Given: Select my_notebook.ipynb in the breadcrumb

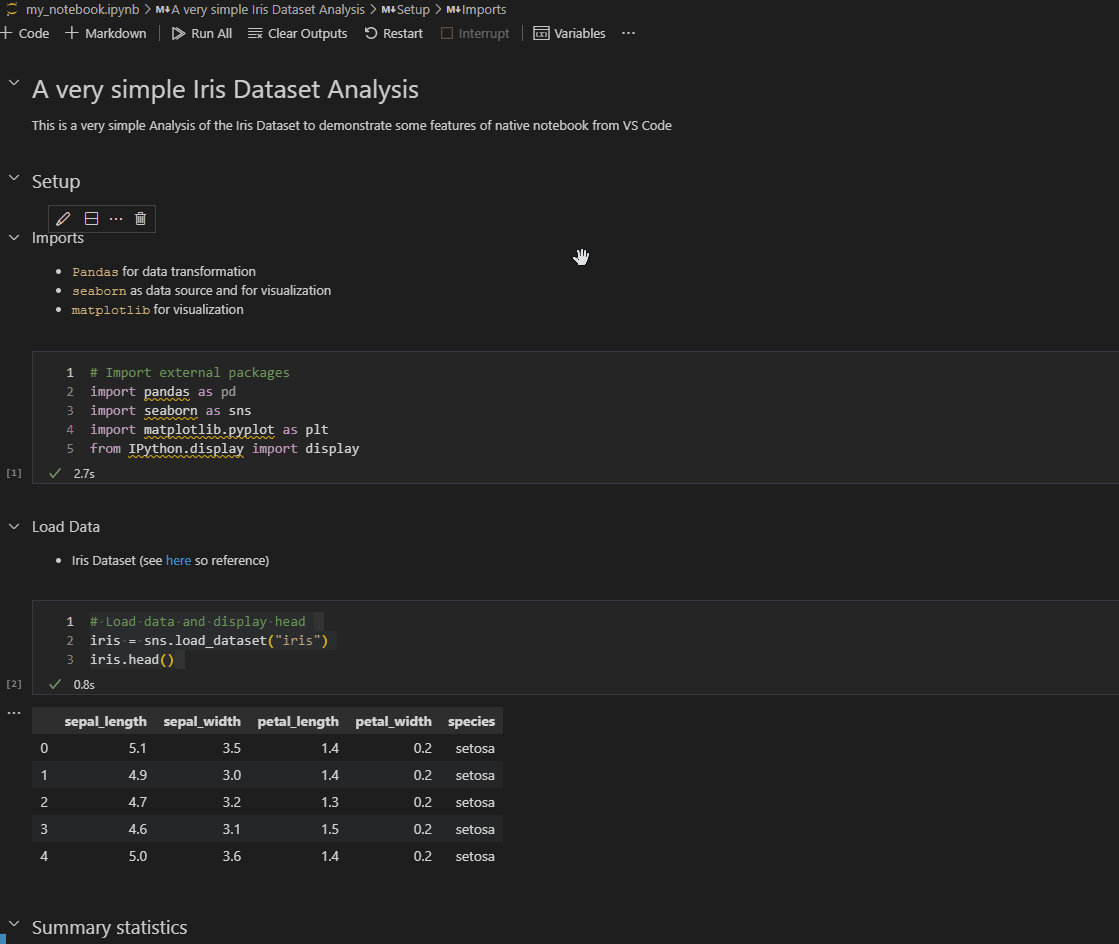Looking at the screenshot, I should point(82,9).
